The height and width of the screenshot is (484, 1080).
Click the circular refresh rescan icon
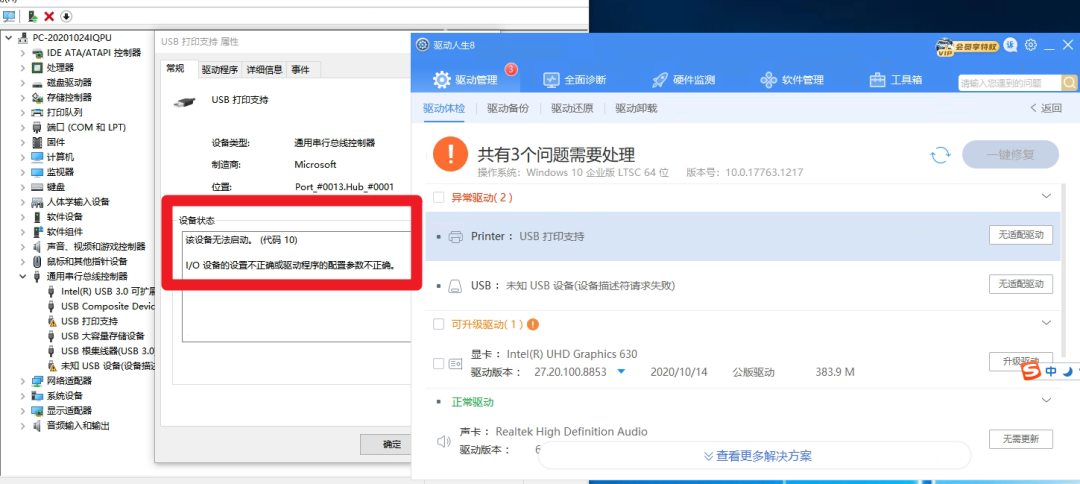point(940,155)
